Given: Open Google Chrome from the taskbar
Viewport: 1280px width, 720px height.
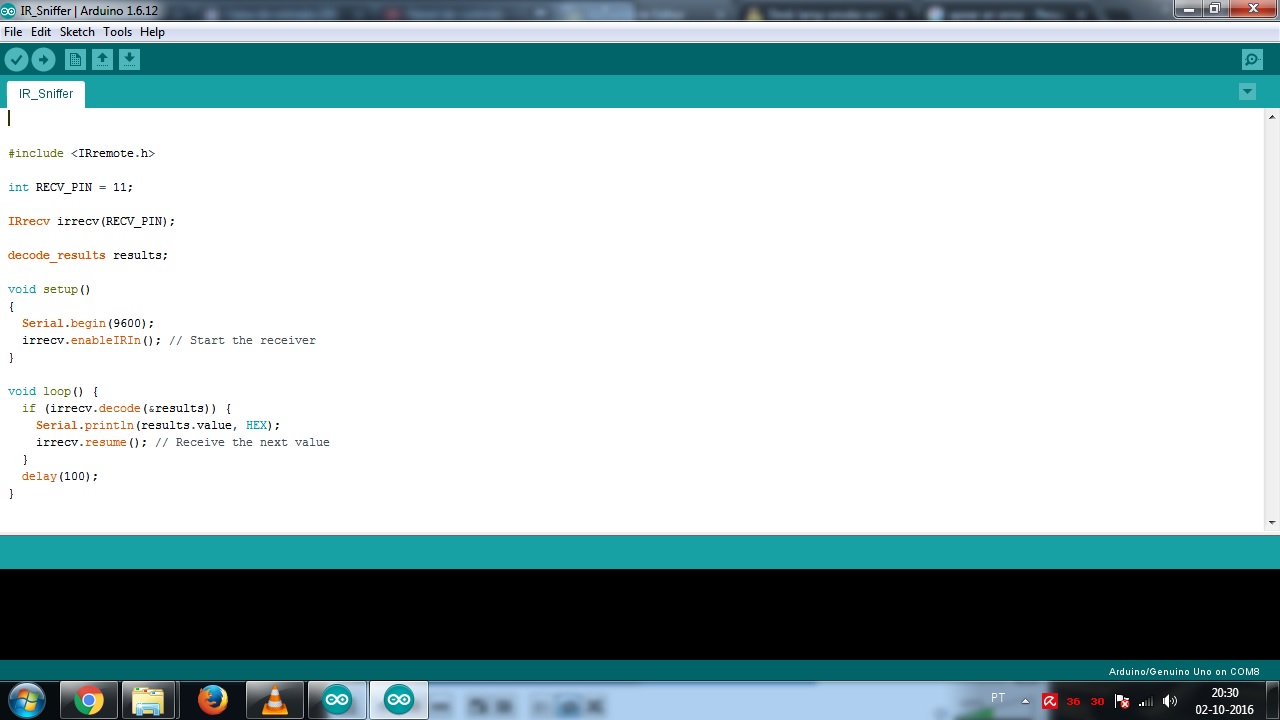Looking at the screenshot, I should point(88,701).
